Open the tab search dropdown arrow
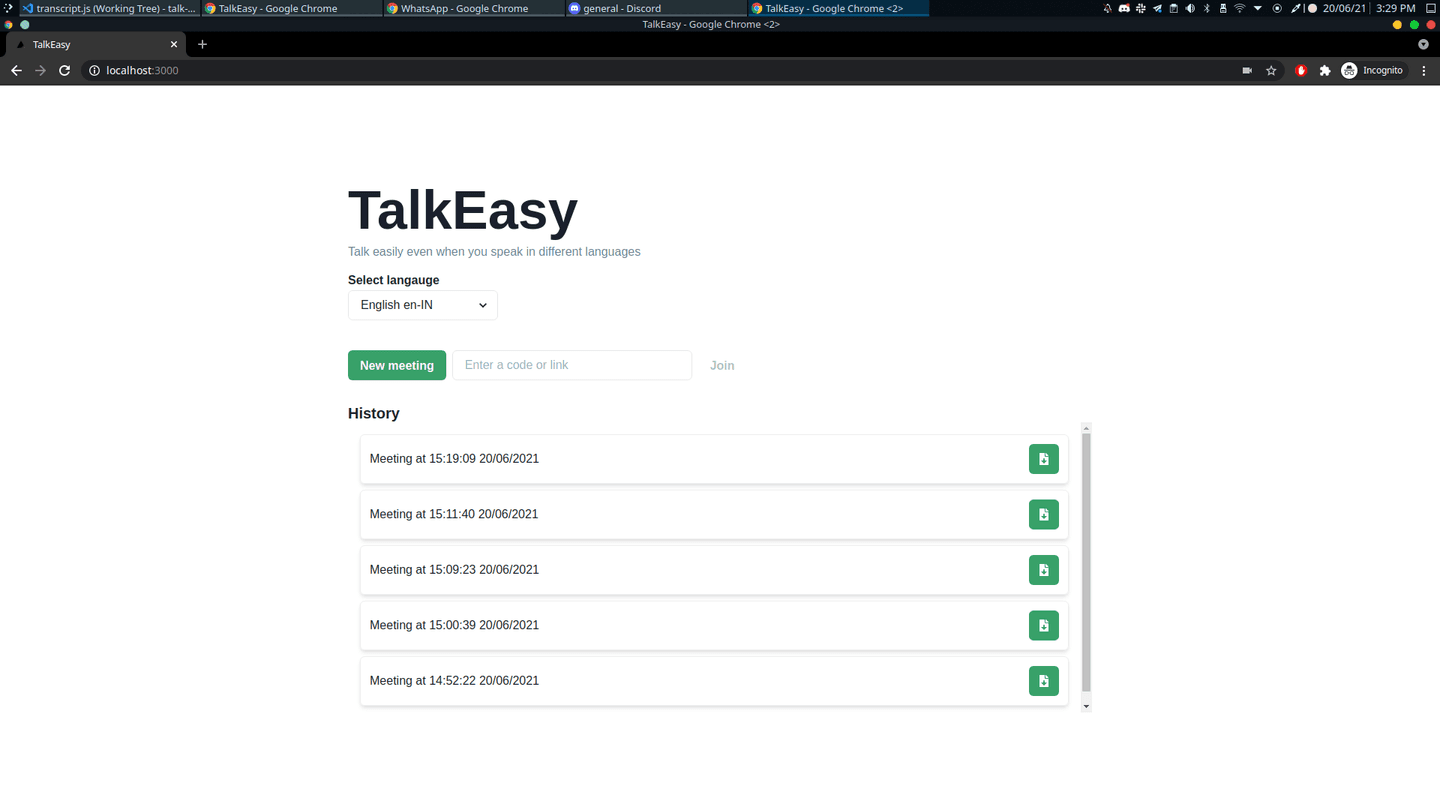The height and width of the screenshot is (810, 1440). tap(1423, 44)
